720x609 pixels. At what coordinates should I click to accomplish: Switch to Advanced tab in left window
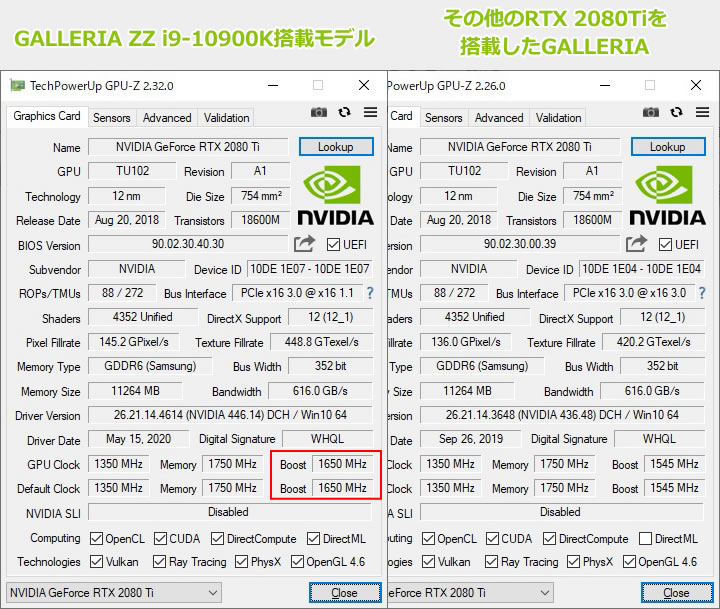tap(167, 118)
